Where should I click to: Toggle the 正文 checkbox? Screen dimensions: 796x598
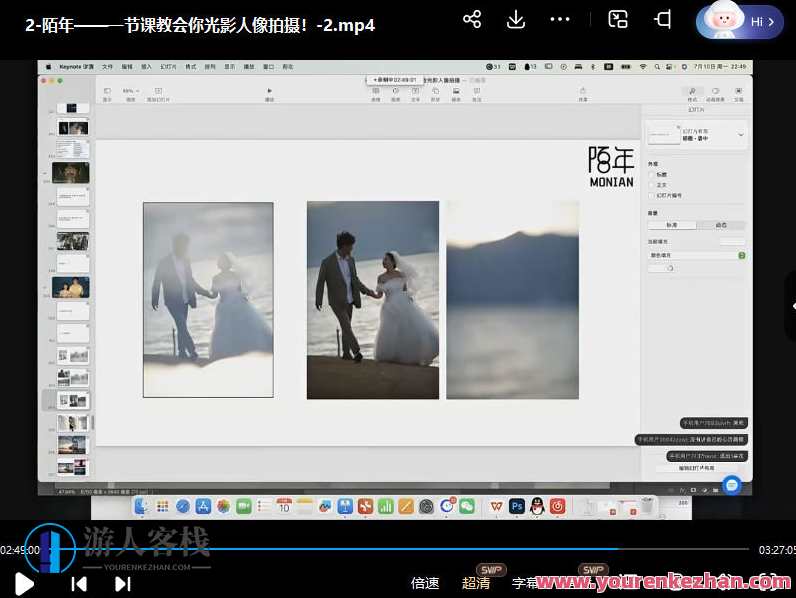[651, 185]
